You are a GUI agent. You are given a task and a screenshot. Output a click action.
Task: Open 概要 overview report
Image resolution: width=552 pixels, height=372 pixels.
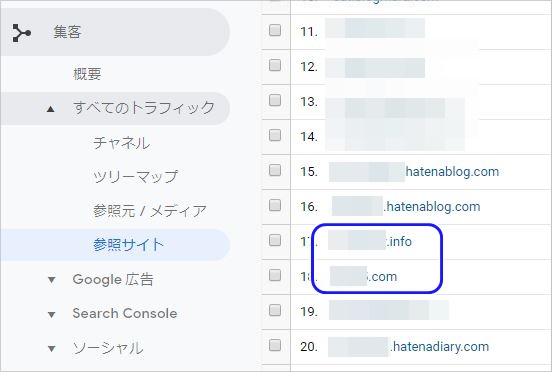(87, 74)
